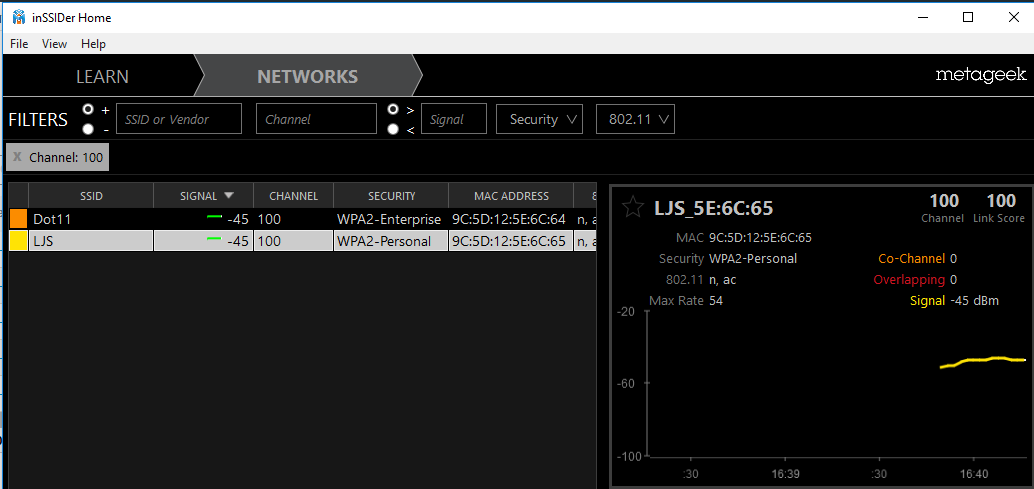Minimize the inSSIDer window
This screenshot has width=1034, height=489.
[x=922, y=18]
